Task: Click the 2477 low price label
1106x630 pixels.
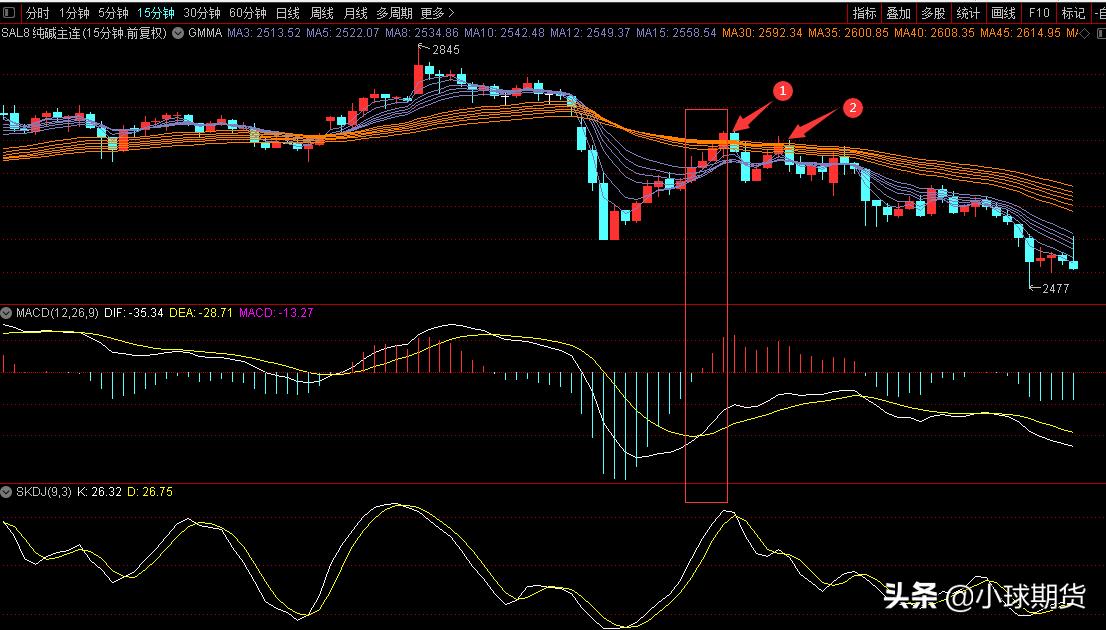Action: click(1055, 288)
